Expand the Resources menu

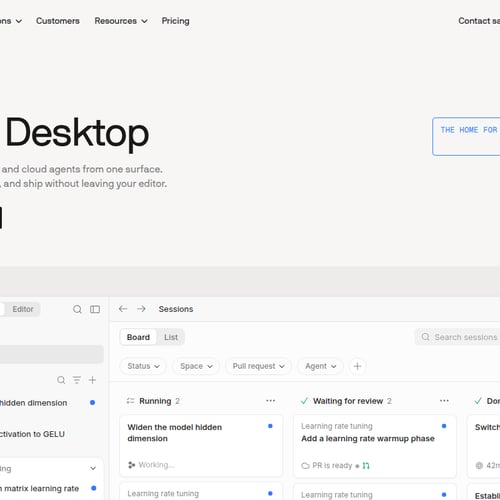point(121,21)
